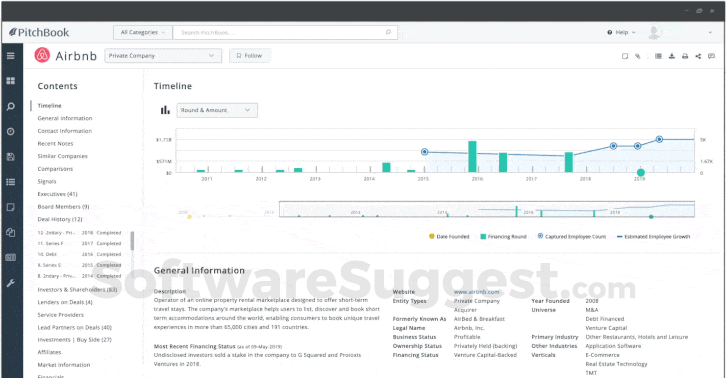
Task: Expand the account dropdown chevron
Action: tap(710, 32)
